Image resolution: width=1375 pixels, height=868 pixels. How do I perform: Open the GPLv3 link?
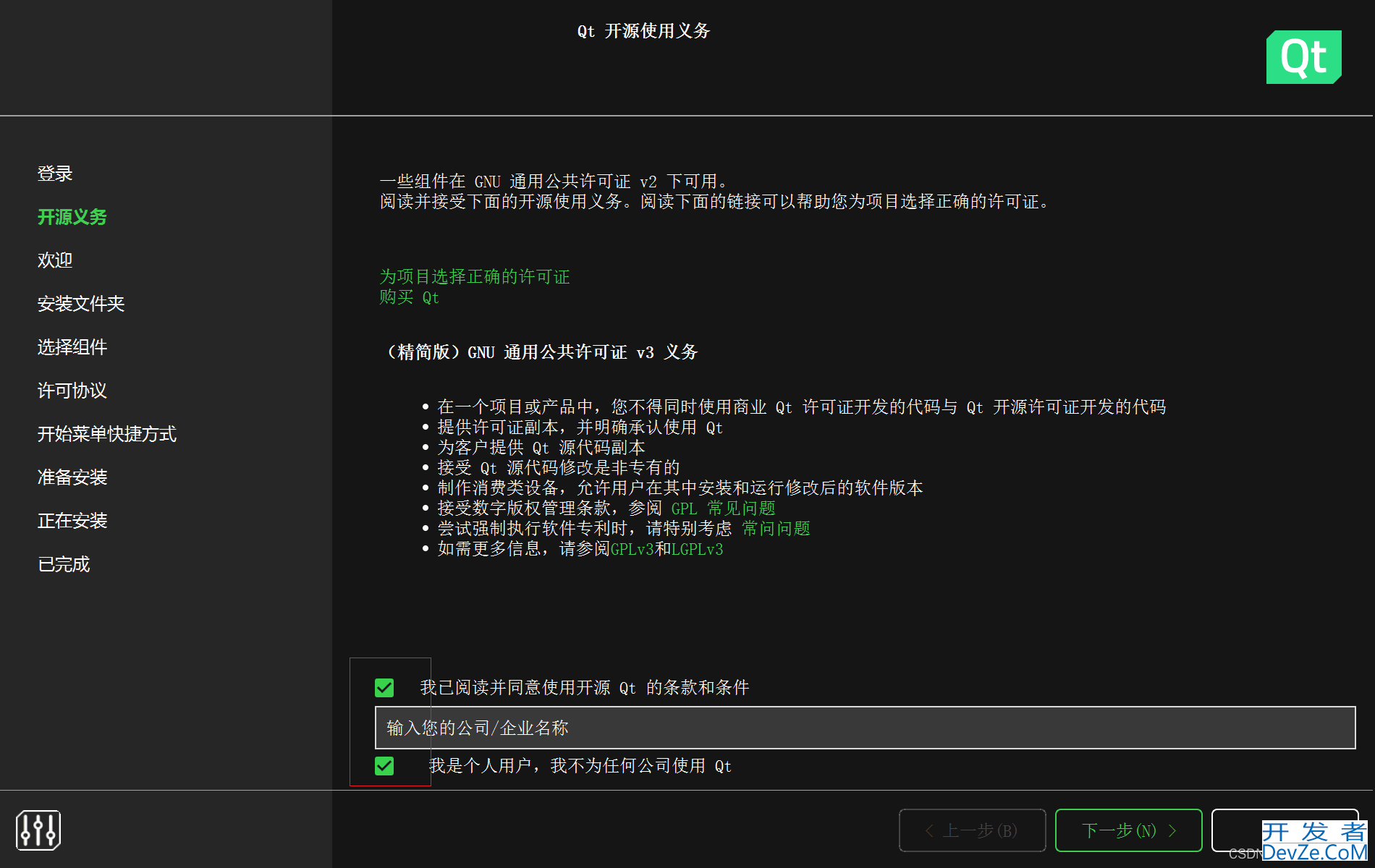tap(632, 549)
